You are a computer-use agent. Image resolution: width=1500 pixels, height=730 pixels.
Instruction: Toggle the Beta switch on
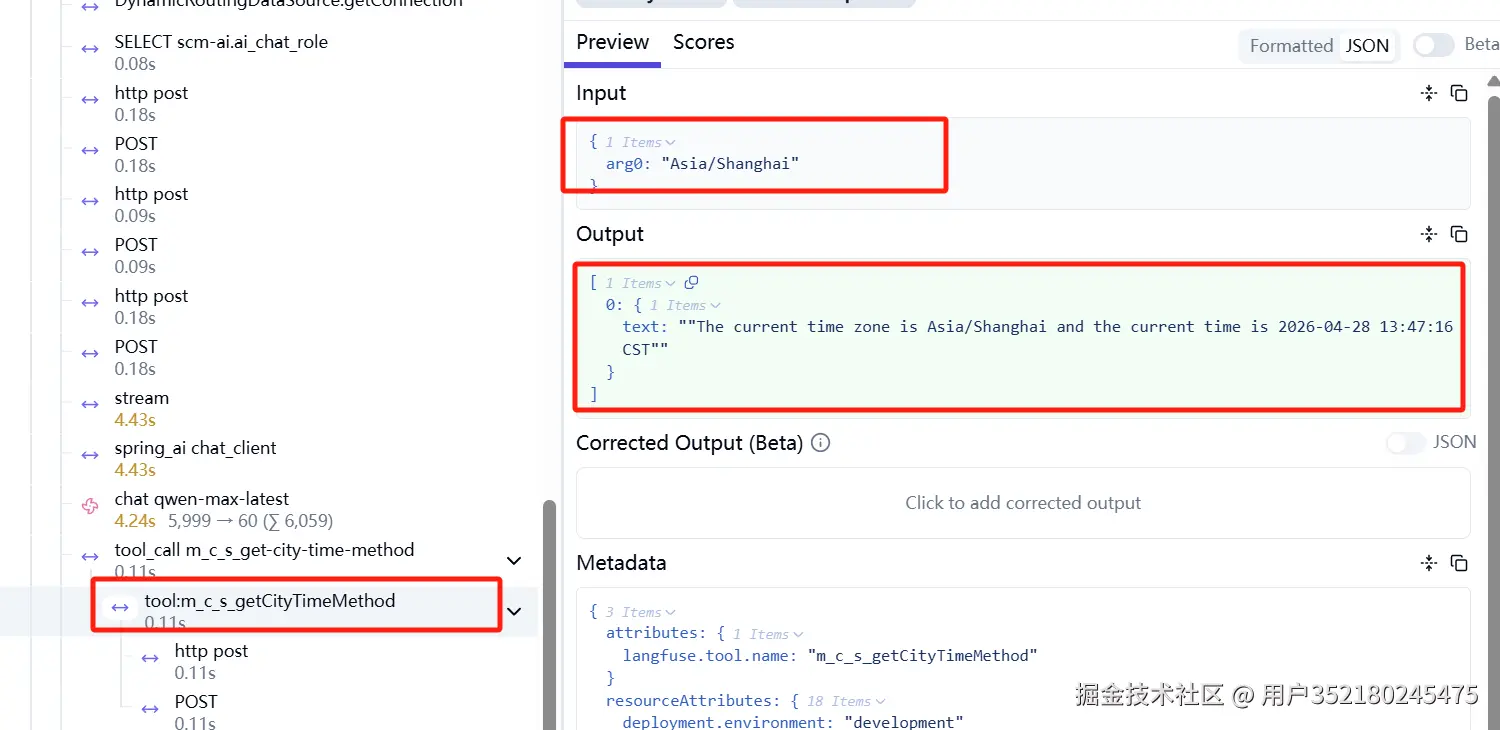pyautogui.click(x=1434, y=45)
